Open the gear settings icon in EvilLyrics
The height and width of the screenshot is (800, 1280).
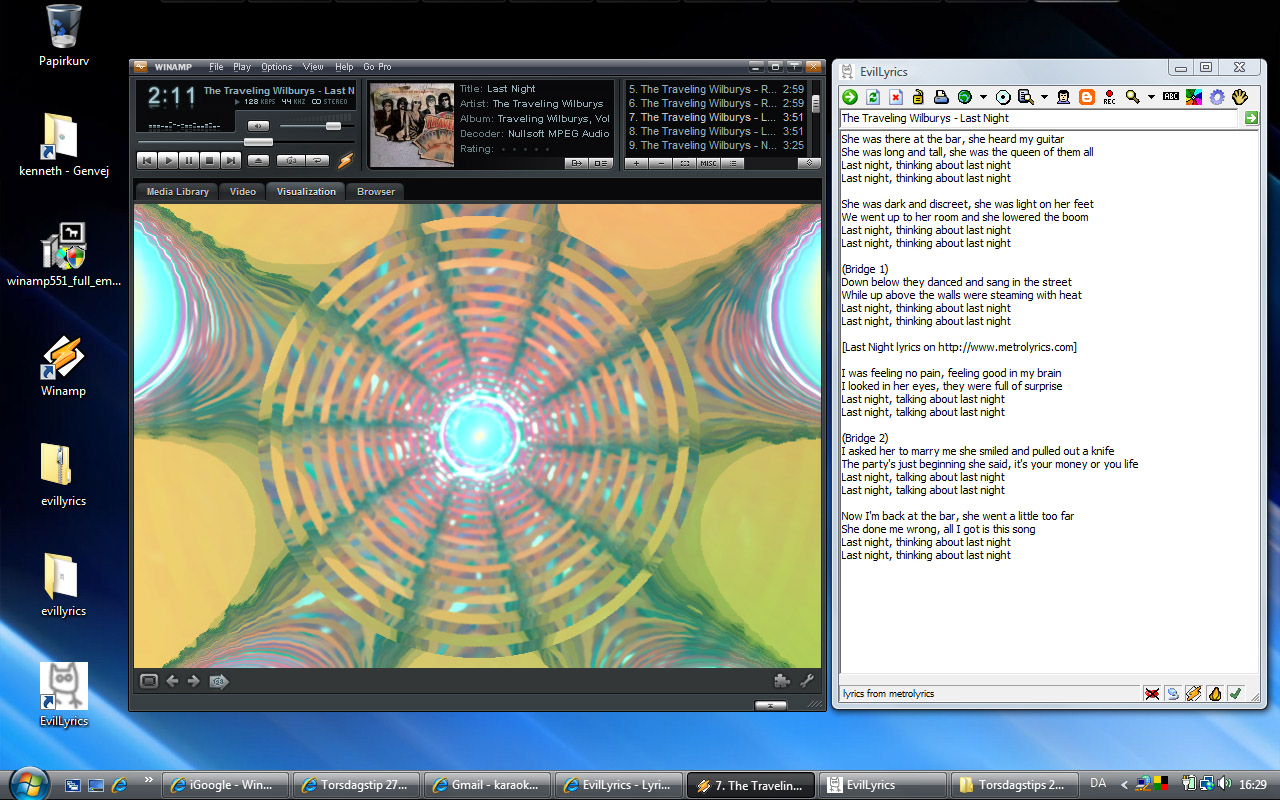1217,97
